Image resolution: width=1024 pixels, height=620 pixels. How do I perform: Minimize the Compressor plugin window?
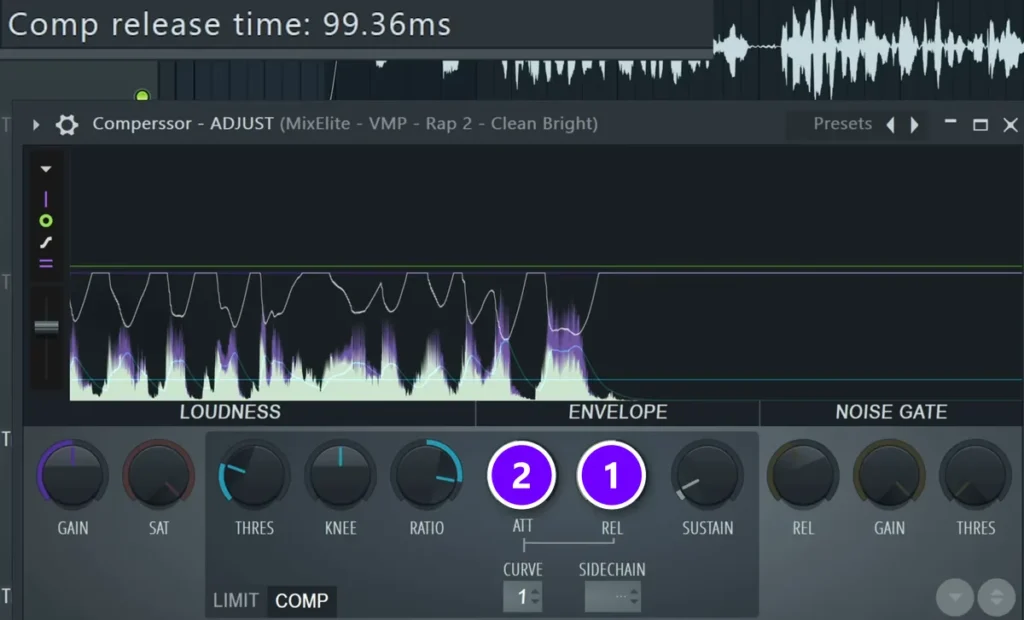coord(950,122)
